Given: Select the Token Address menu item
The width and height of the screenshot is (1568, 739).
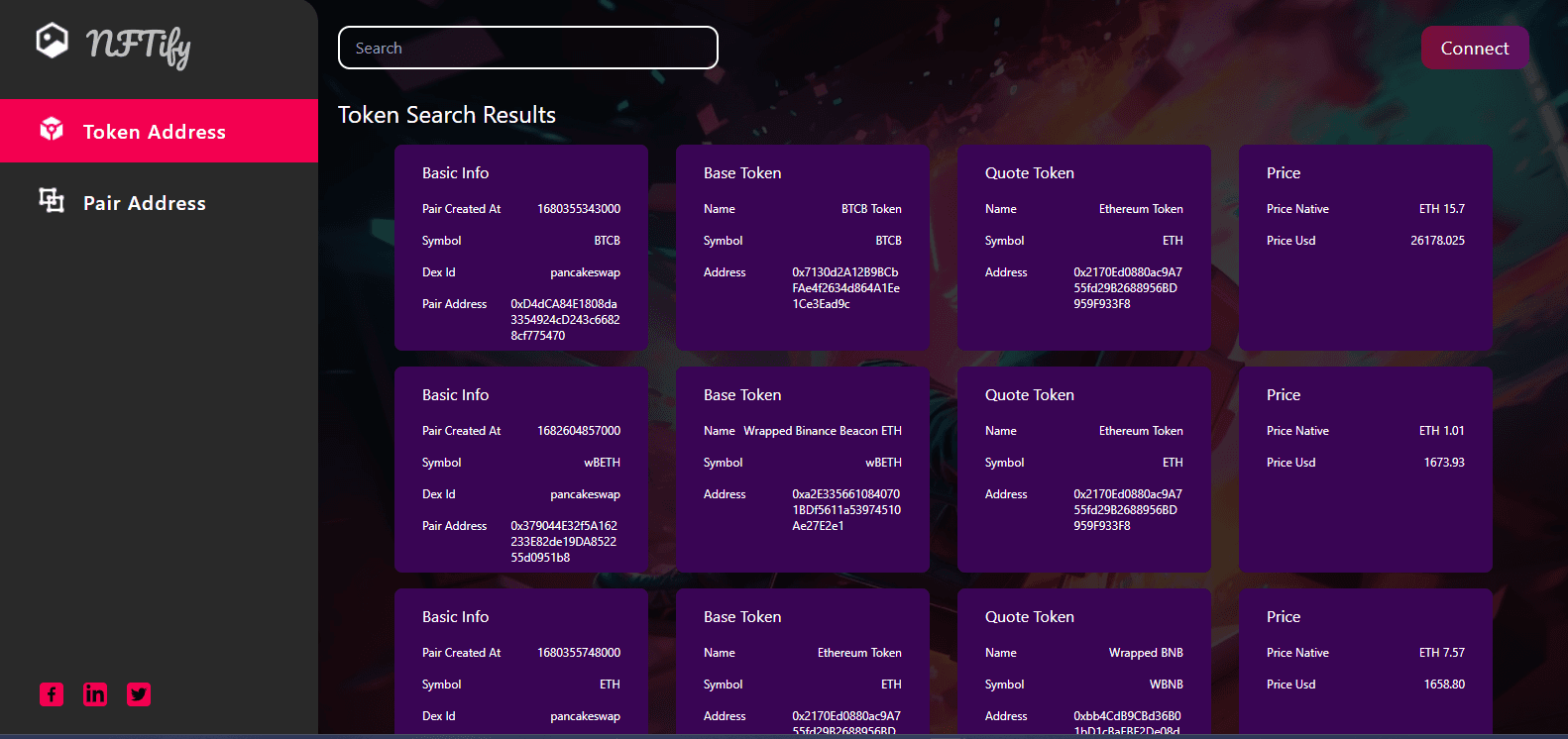Looking at the screenshot, I should pos(159,131).
